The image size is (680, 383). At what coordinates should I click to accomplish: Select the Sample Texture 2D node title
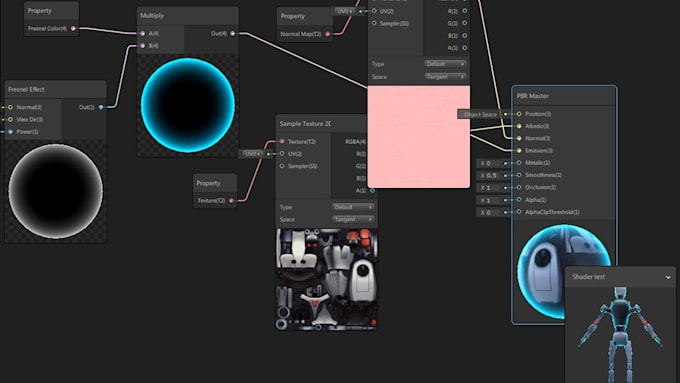tap(305, 124)
